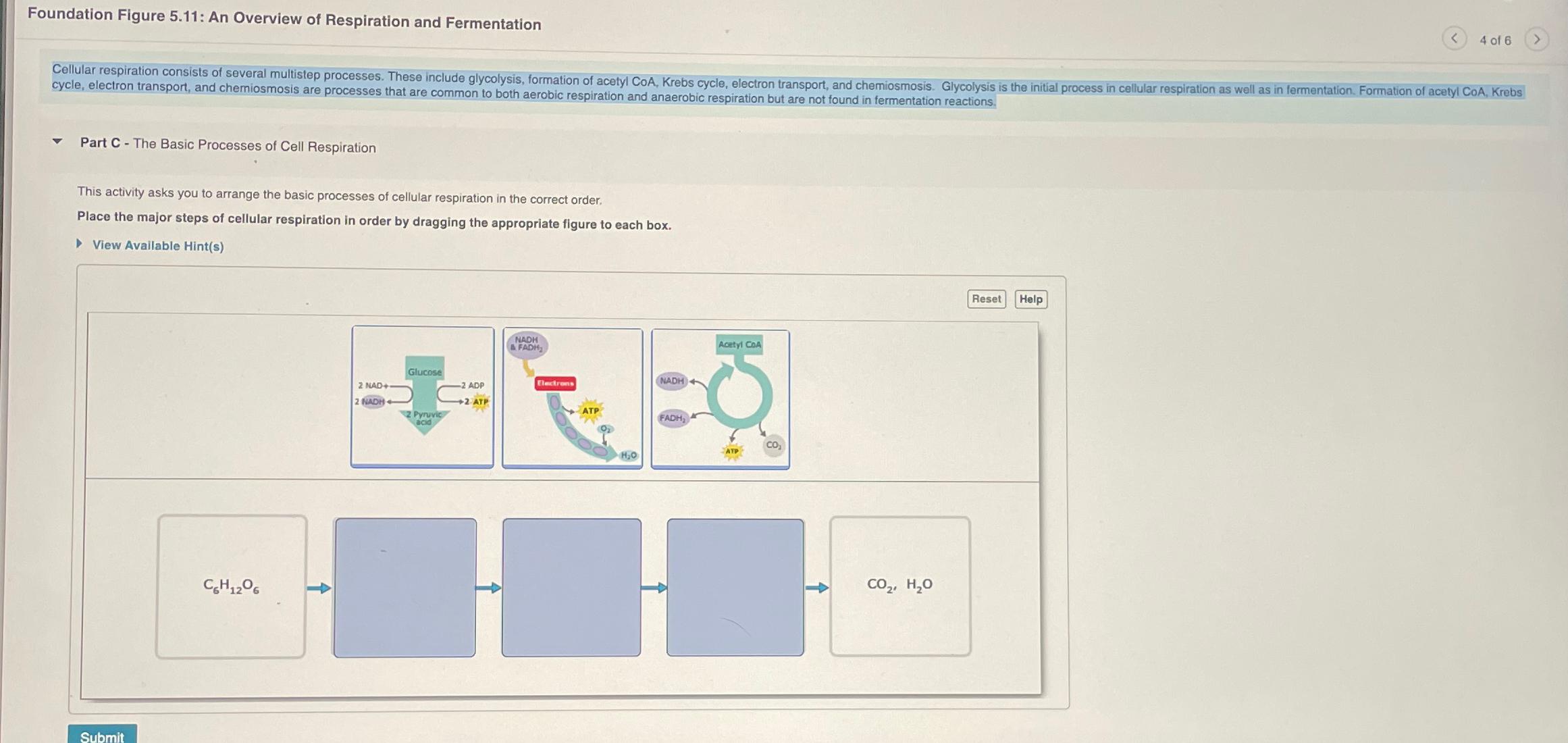Click the 4 of 6 page indicator
1568x743 pixels.
tap(1495, 41)
